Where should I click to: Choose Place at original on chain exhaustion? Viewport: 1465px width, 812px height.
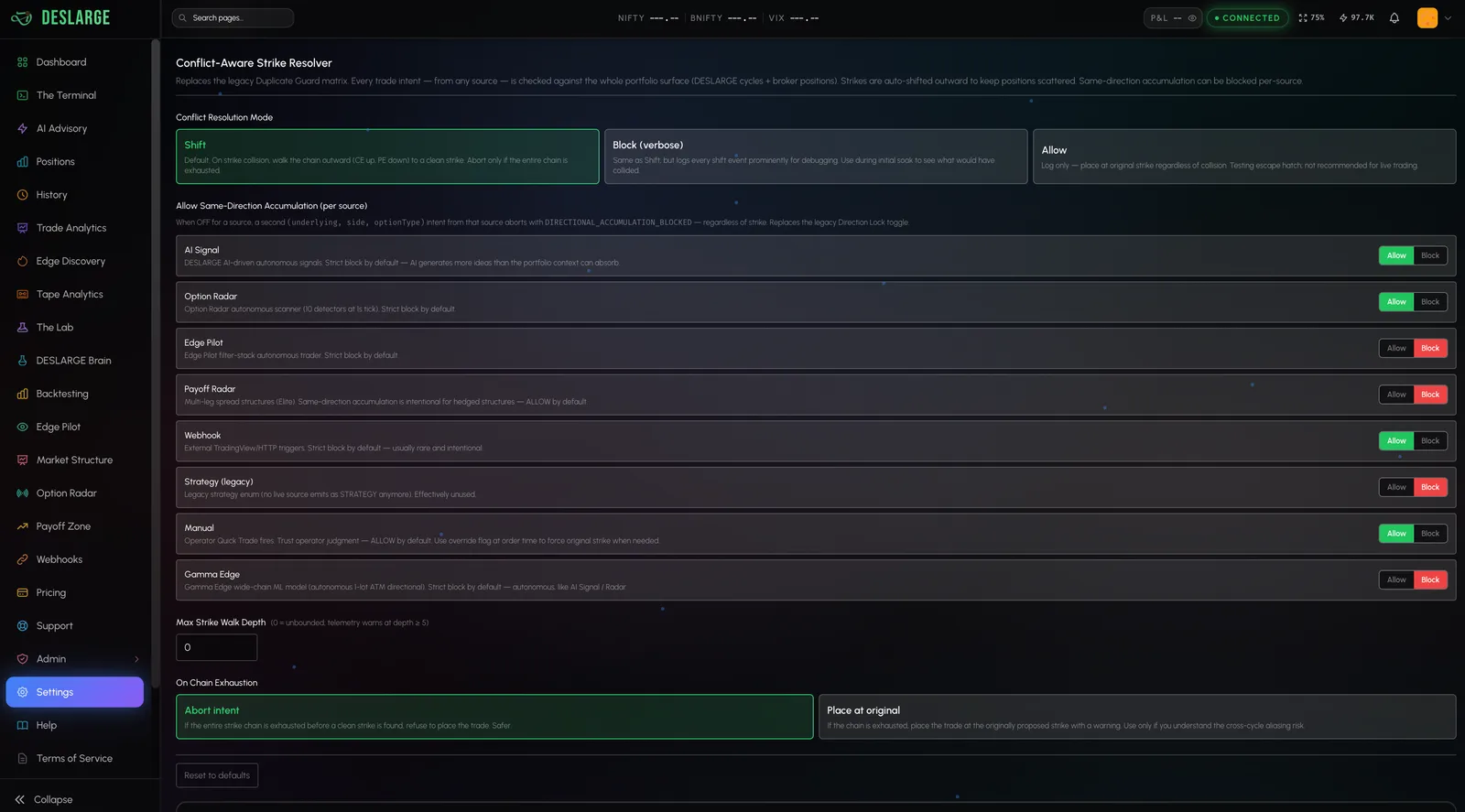pos(1137,717)
